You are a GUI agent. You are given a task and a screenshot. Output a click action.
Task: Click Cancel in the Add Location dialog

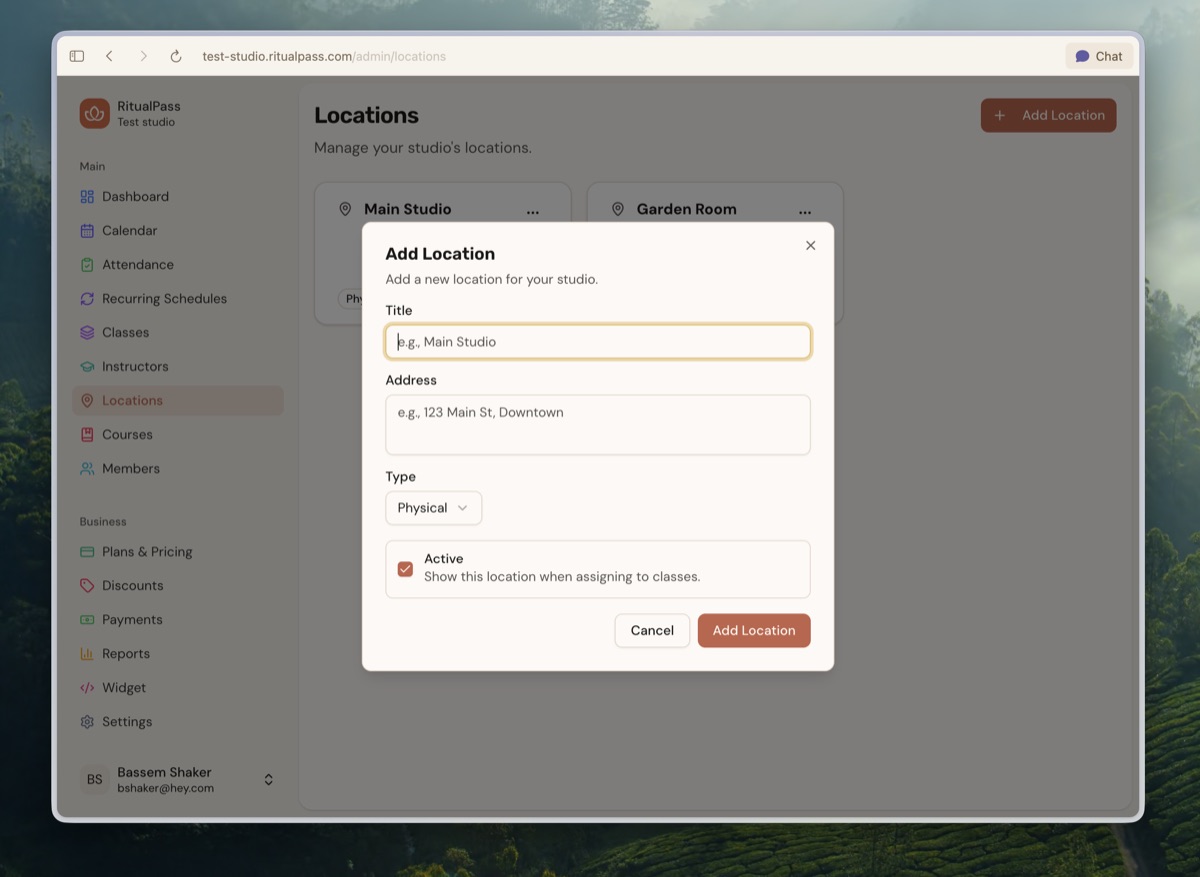click(x=652, y=631)
